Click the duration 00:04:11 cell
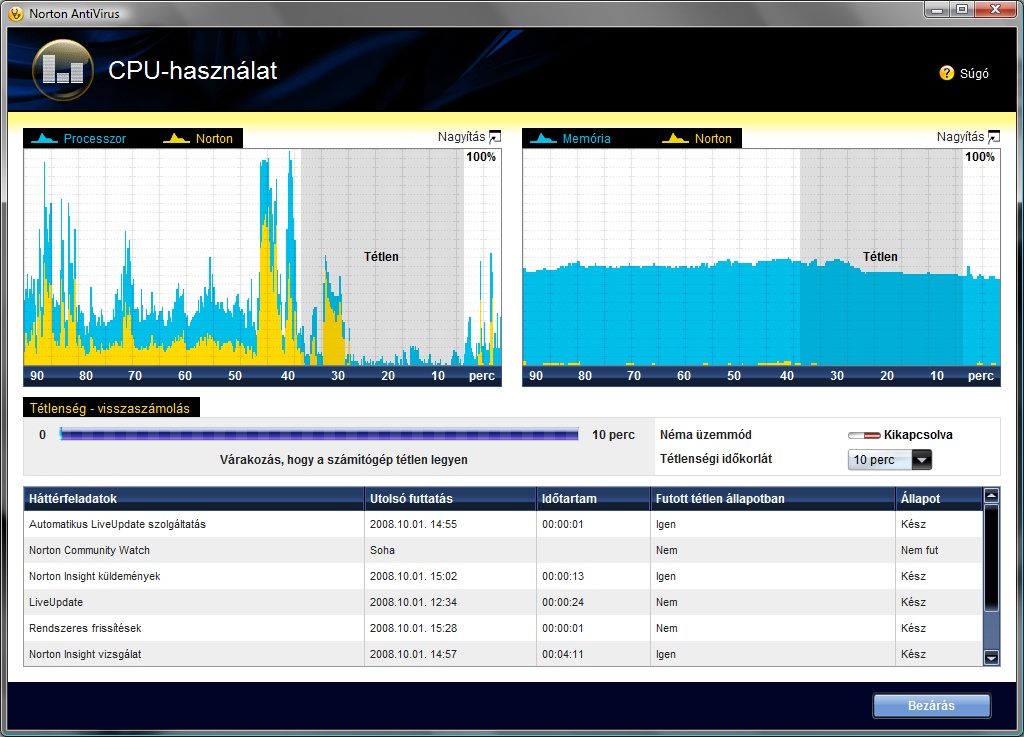 pyautogui.click(x=563, y=654)
